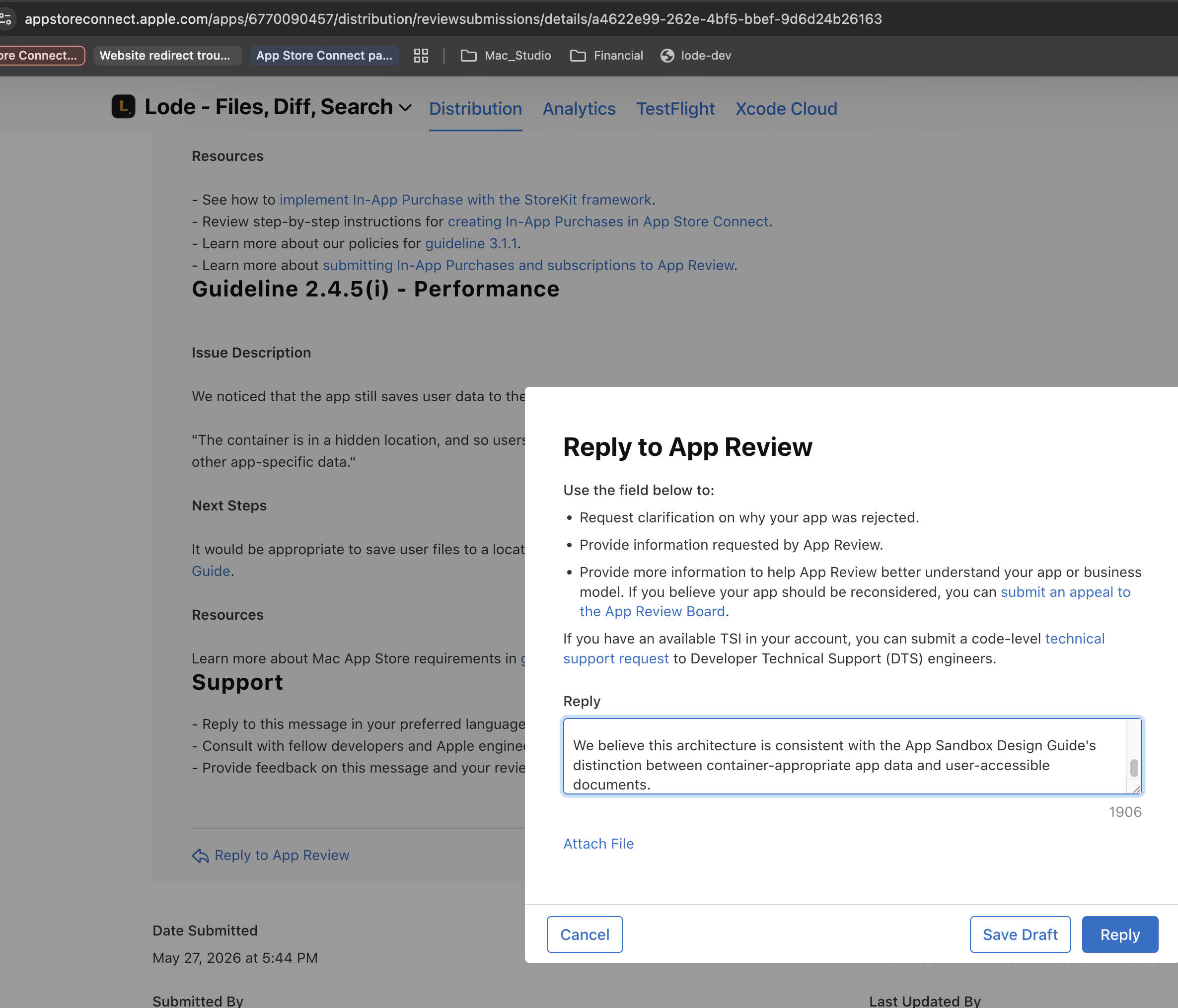This screenshot has height=1008, width=1178.
Task: Cancel the reply dialog
Action: 585,934
